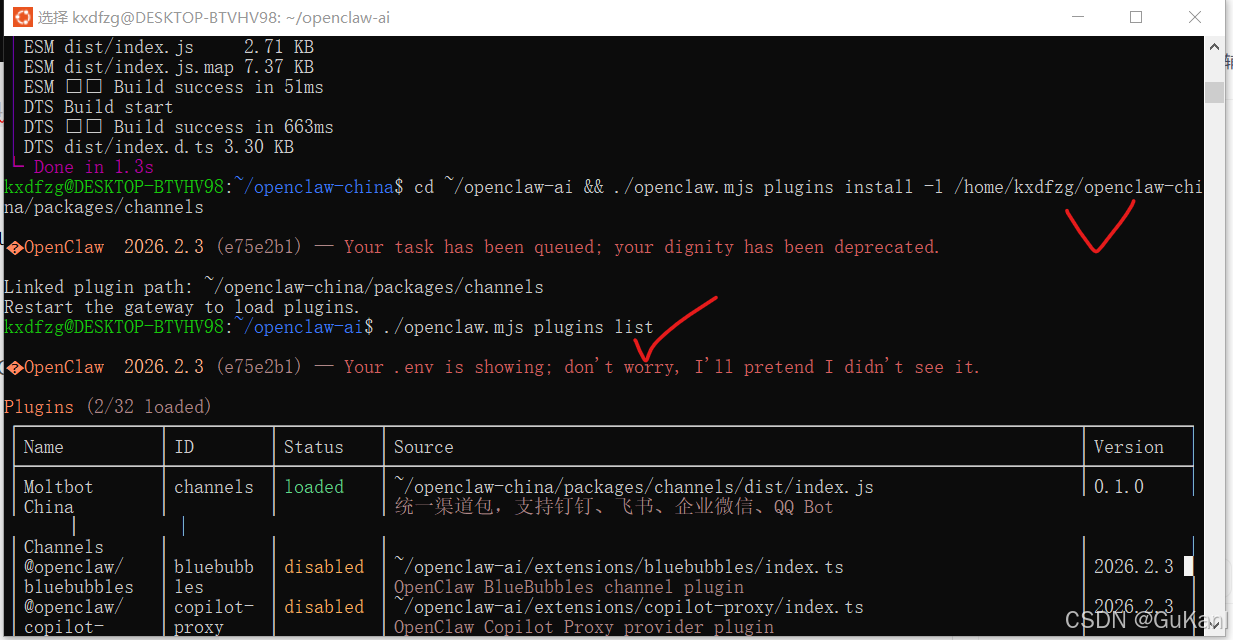
Task: Click "DTS Build start" line
Action: tap(99, 107)
